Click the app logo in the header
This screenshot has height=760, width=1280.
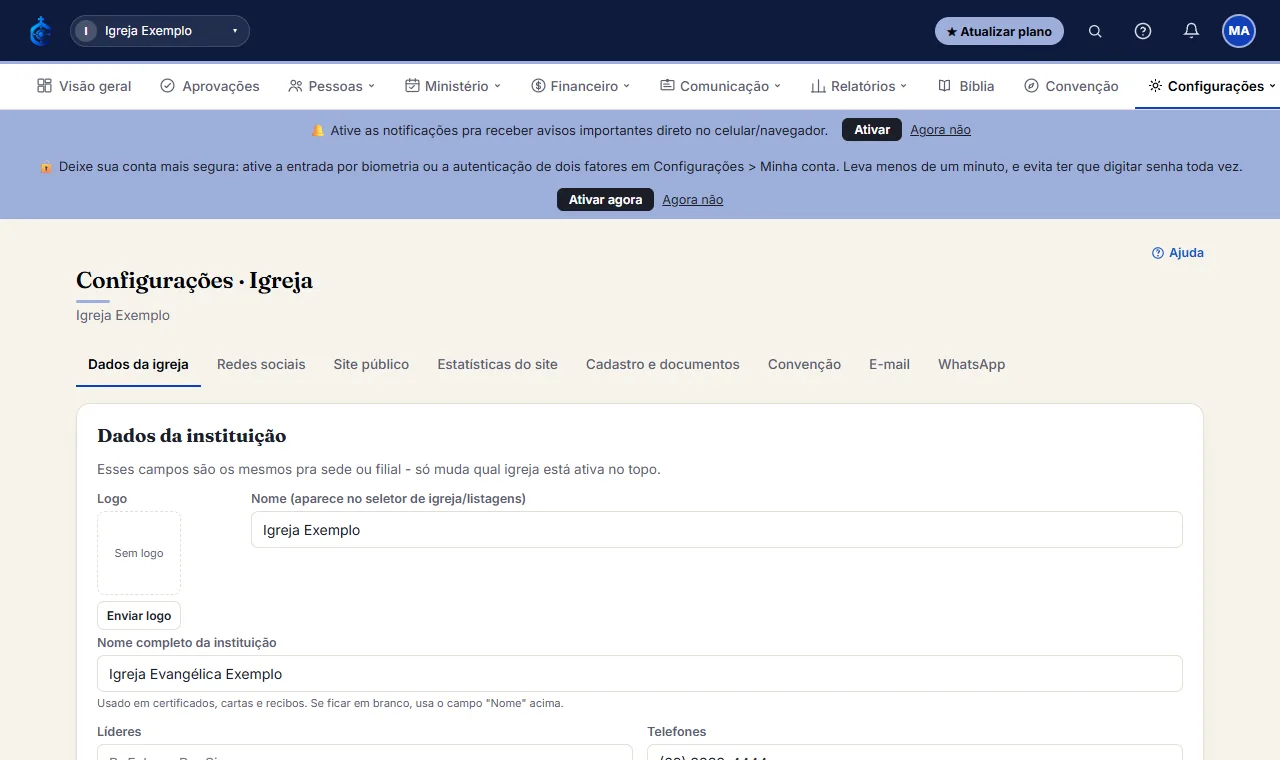coord(40,31)
